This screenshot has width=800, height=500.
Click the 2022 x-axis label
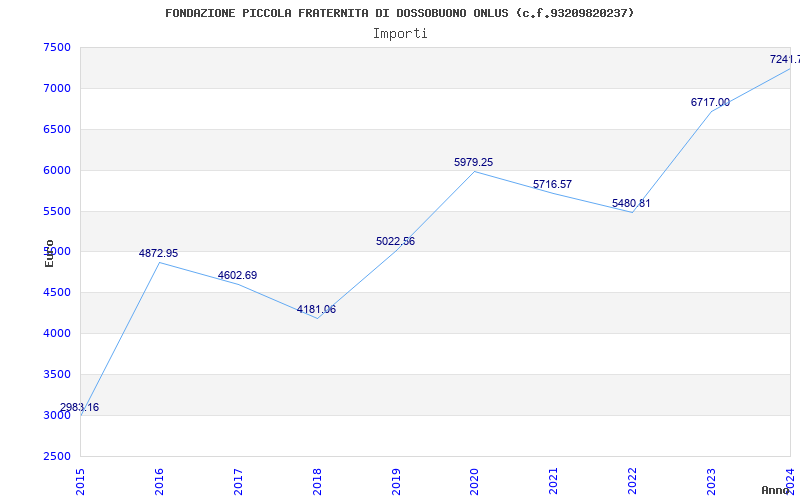(633, 482)
